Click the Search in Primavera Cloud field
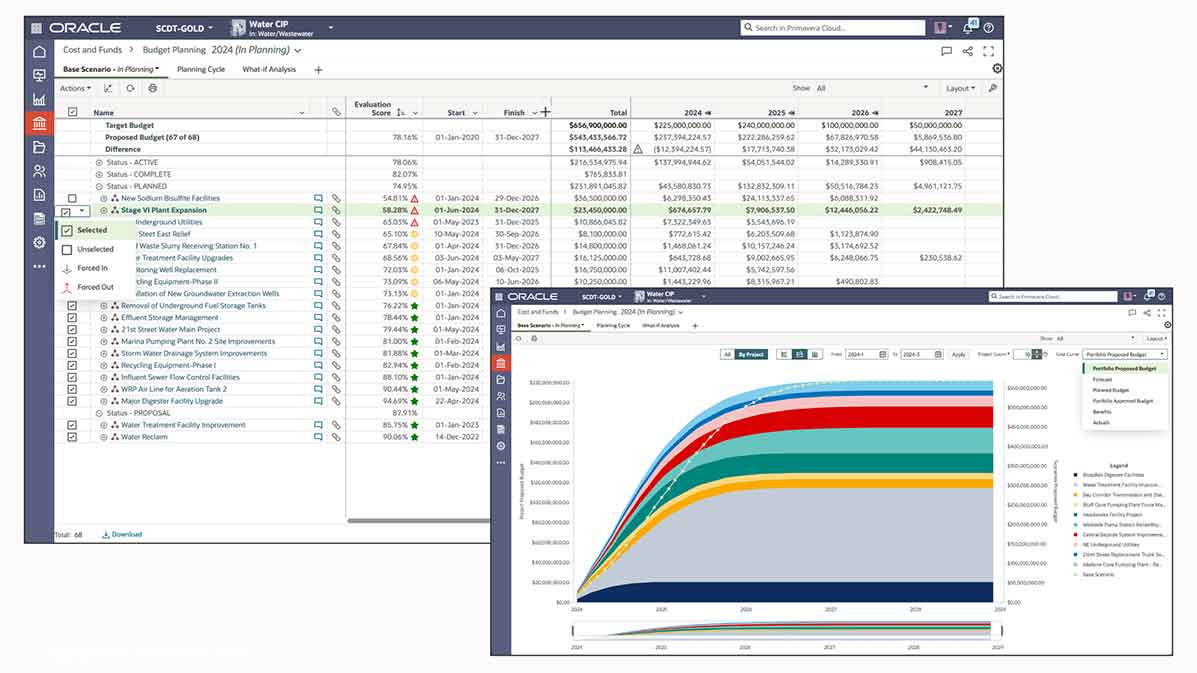The width and height of the screenshot is (1197, 673). click(835, 28)
